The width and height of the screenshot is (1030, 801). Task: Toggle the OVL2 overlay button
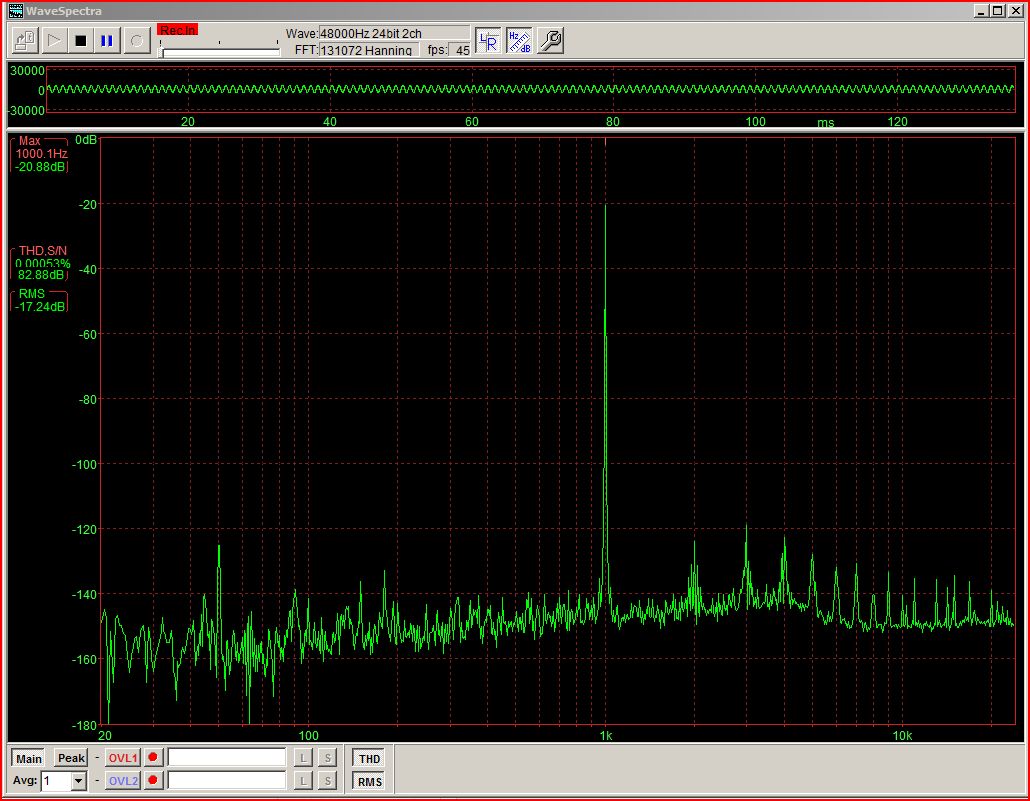[123, 781]
